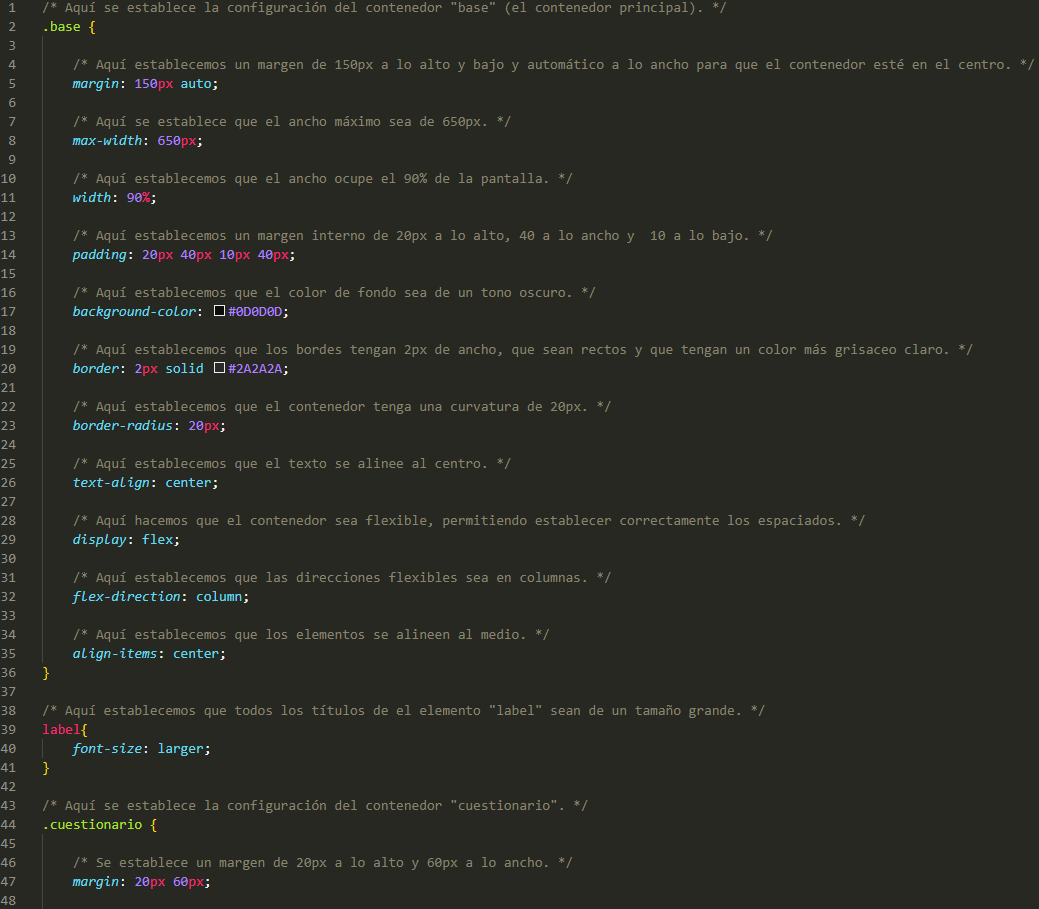Click the comment about 'tono oscuro'
Screen dimensions: 1039x909
coord(334,292)
